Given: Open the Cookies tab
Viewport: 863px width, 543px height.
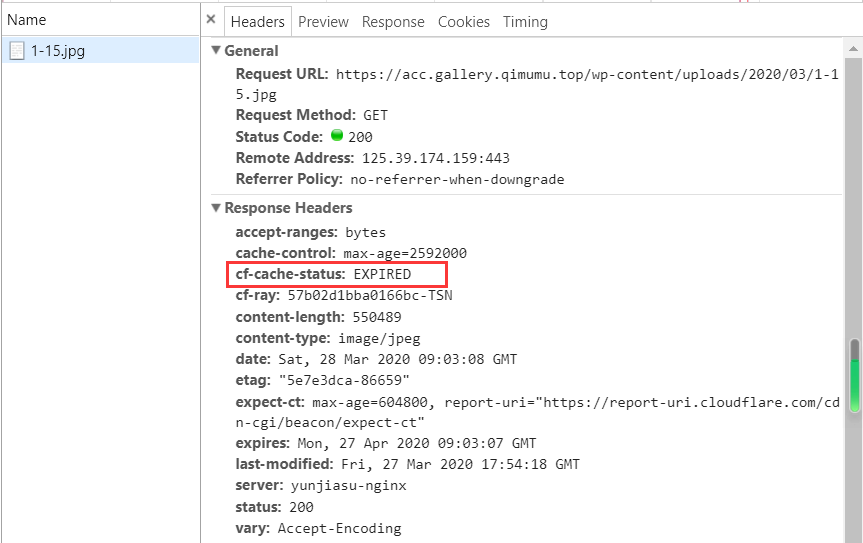Looking at the screenshot, I should 463,22.
